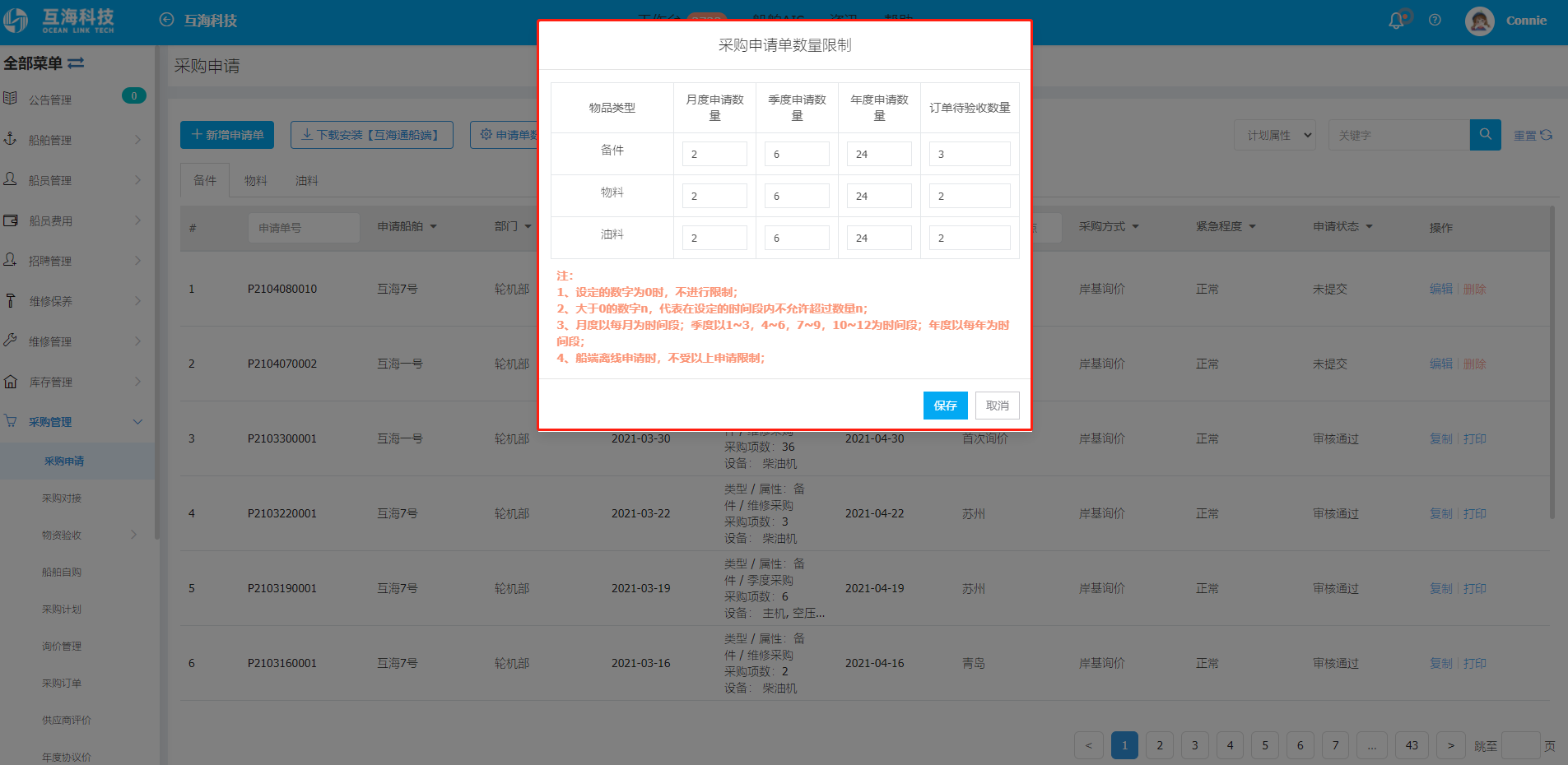Viewport: 1568px width, 765px height.
Task: Expand the 船员管理 menu chevron
Action: coord(137,180)
